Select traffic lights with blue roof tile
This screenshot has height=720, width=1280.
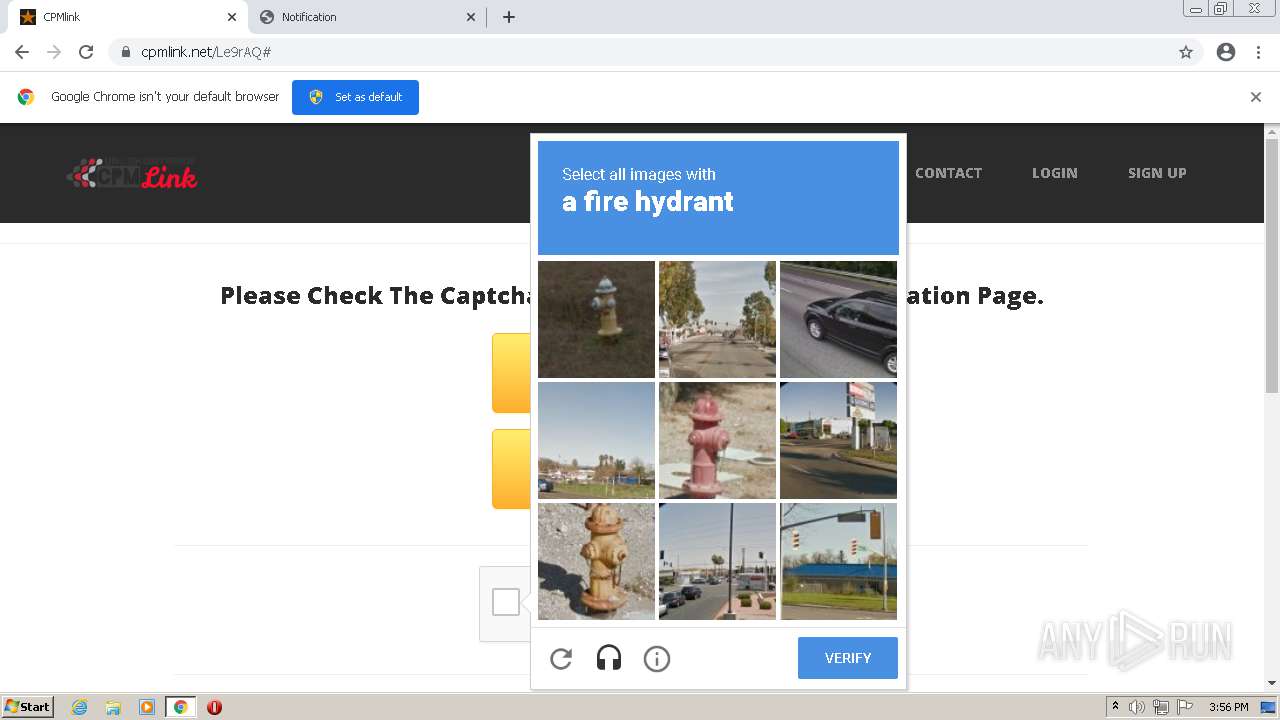point(838,561)
